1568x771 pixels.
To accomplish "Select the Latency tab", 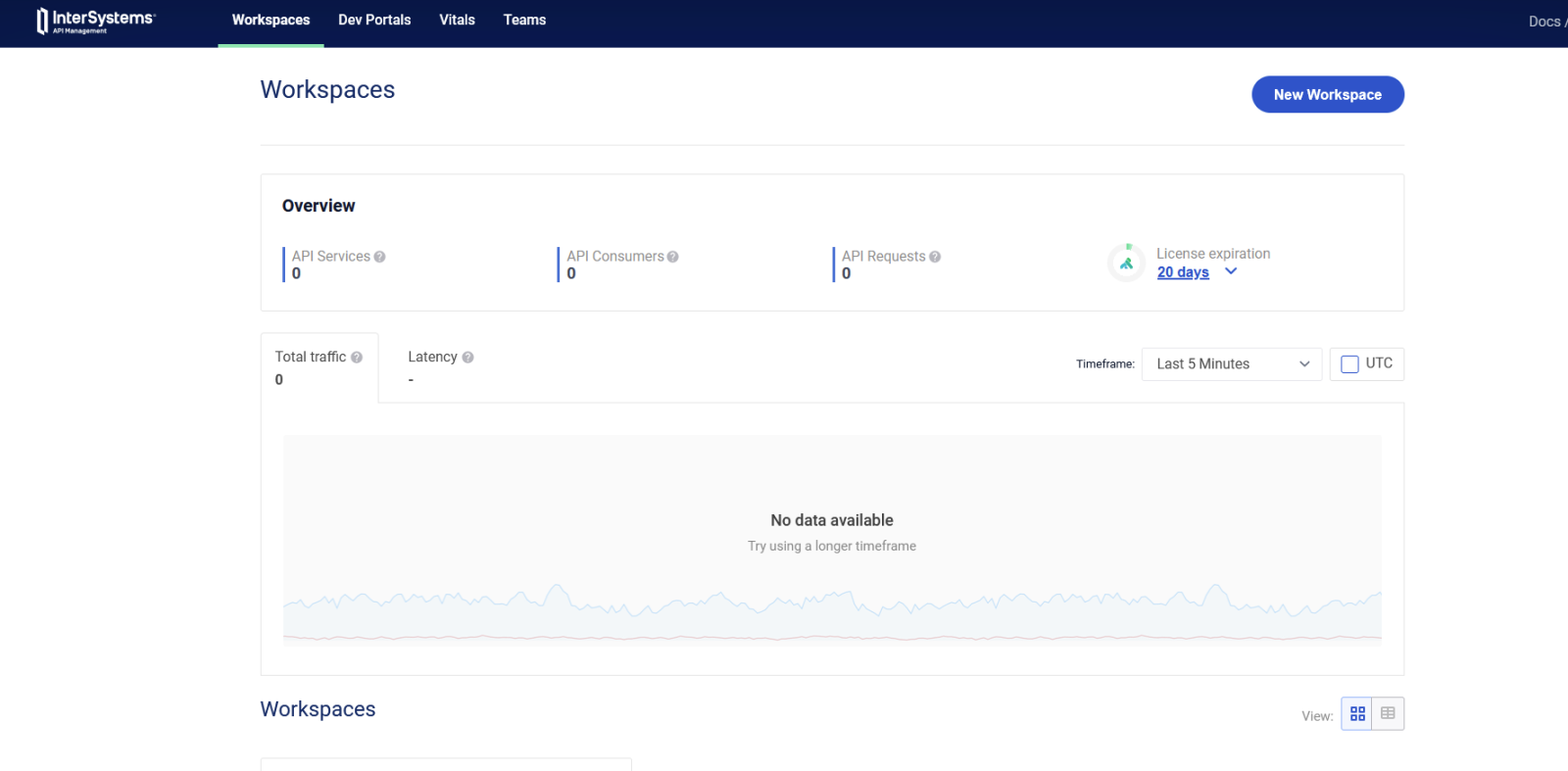I will point(432,366).
